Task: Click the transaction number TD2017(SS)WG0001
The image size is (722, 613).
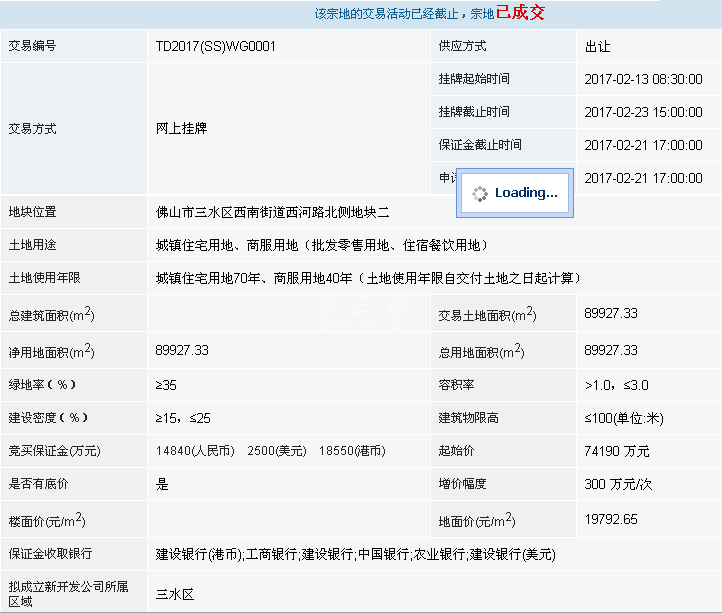Action: point(216,46)
